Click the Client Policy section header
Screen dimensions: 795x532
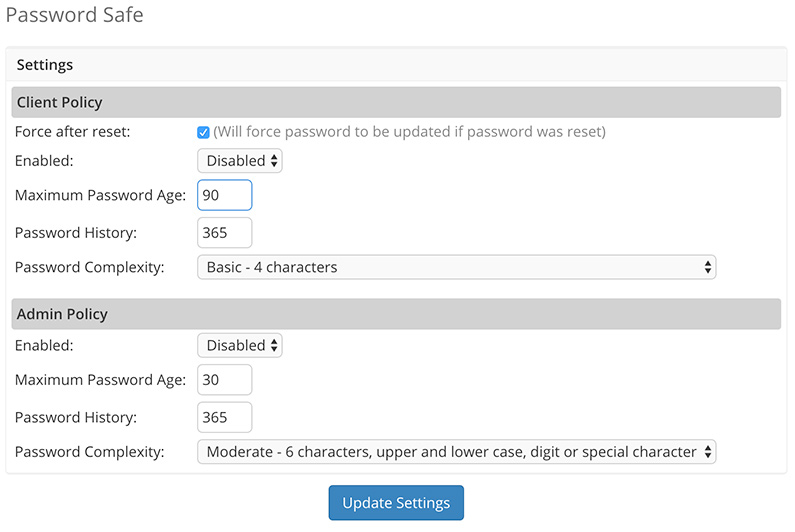(60, 102)
